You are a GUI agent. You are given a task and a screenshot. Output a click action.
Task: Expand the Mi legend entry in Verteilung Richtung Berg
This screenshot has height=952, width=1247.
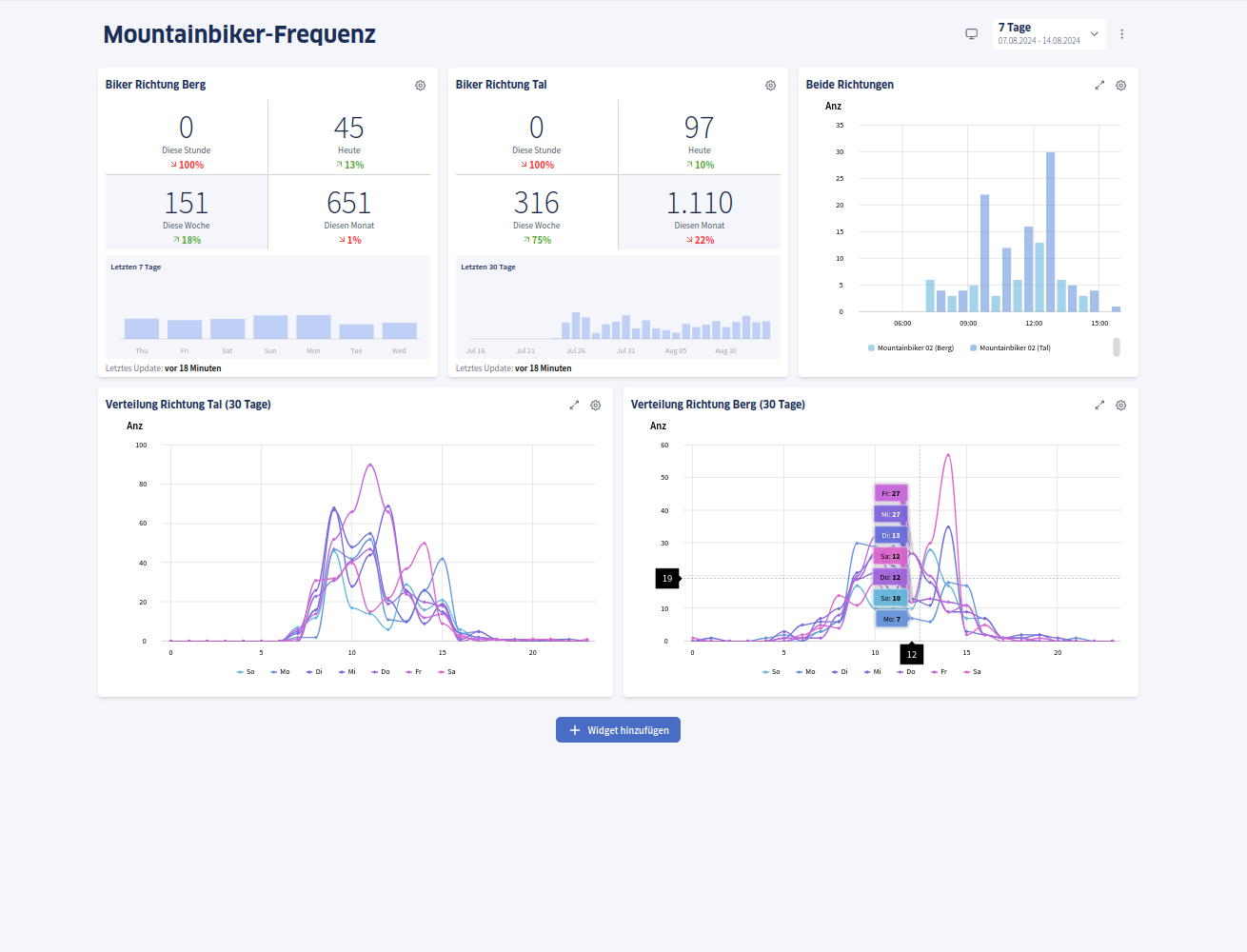(871, 671)
